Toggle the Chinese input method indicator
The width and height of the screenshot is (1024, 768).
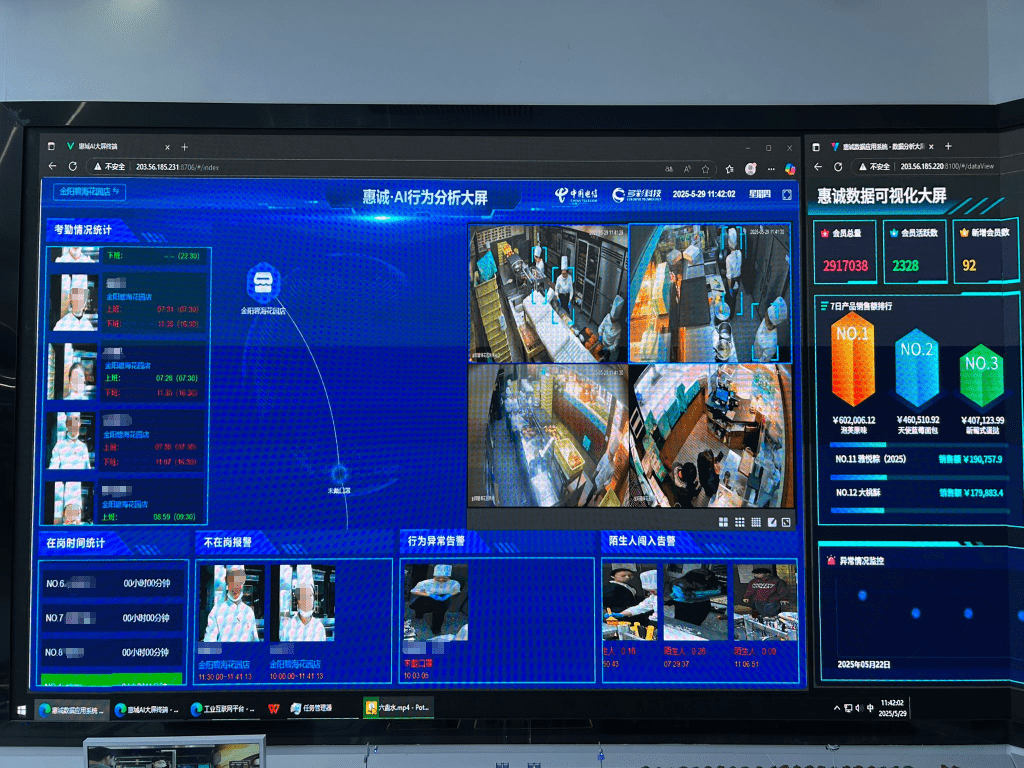click(x=871, y=708)
